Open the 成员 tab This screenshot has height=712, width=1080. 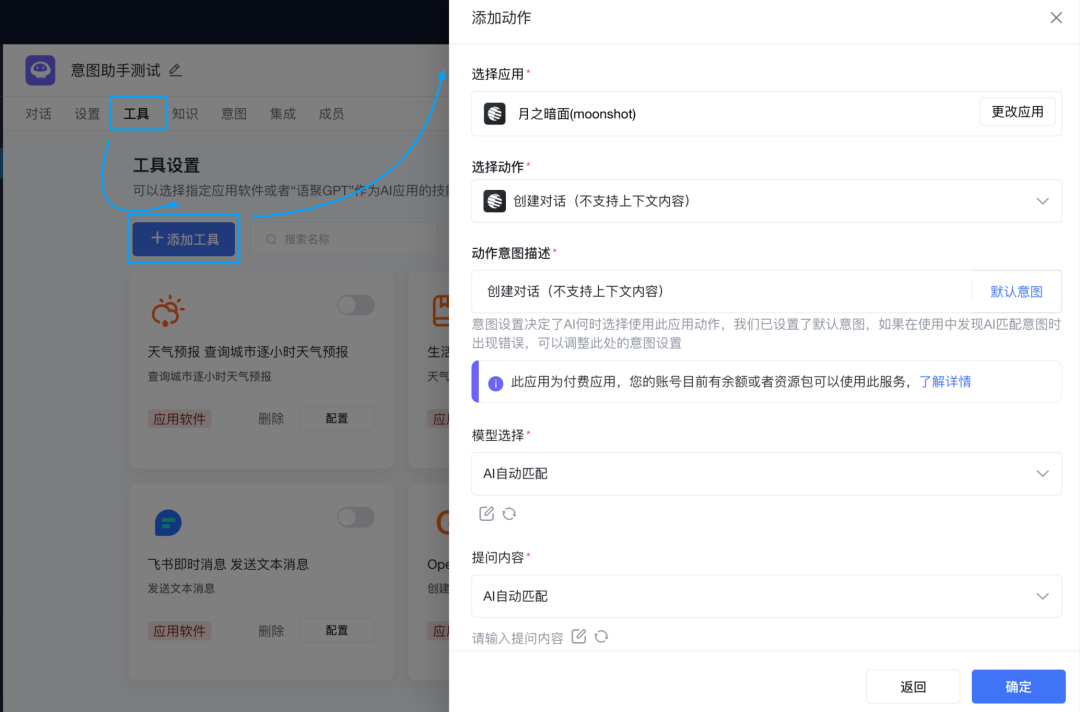[331, 114]
